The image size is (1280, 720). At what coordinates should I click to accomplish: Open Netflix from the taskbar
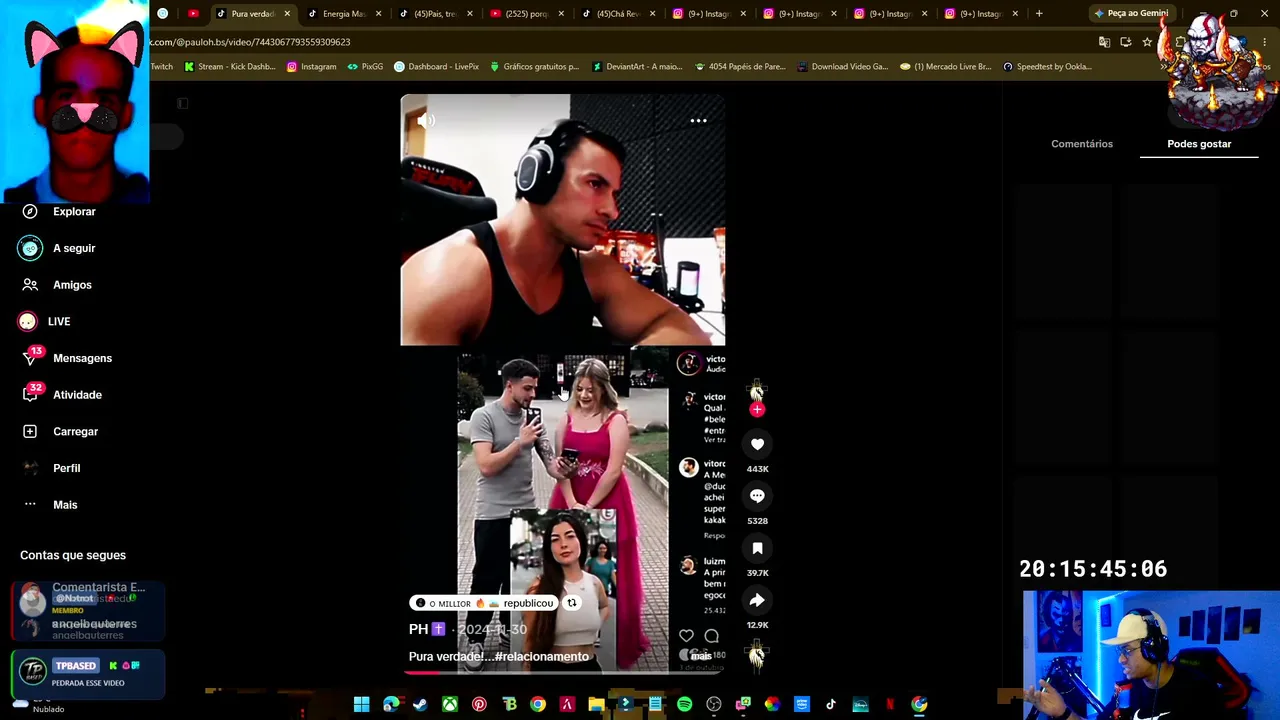(x=889, y=705)
